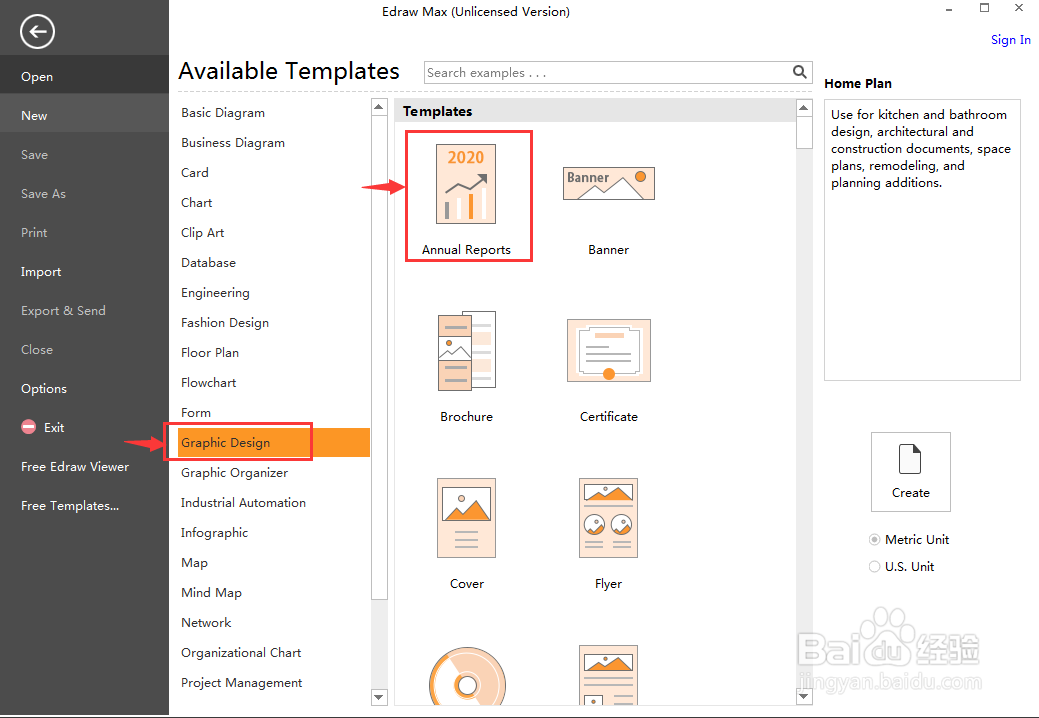Click the search magnifier icon

(800, 72)
